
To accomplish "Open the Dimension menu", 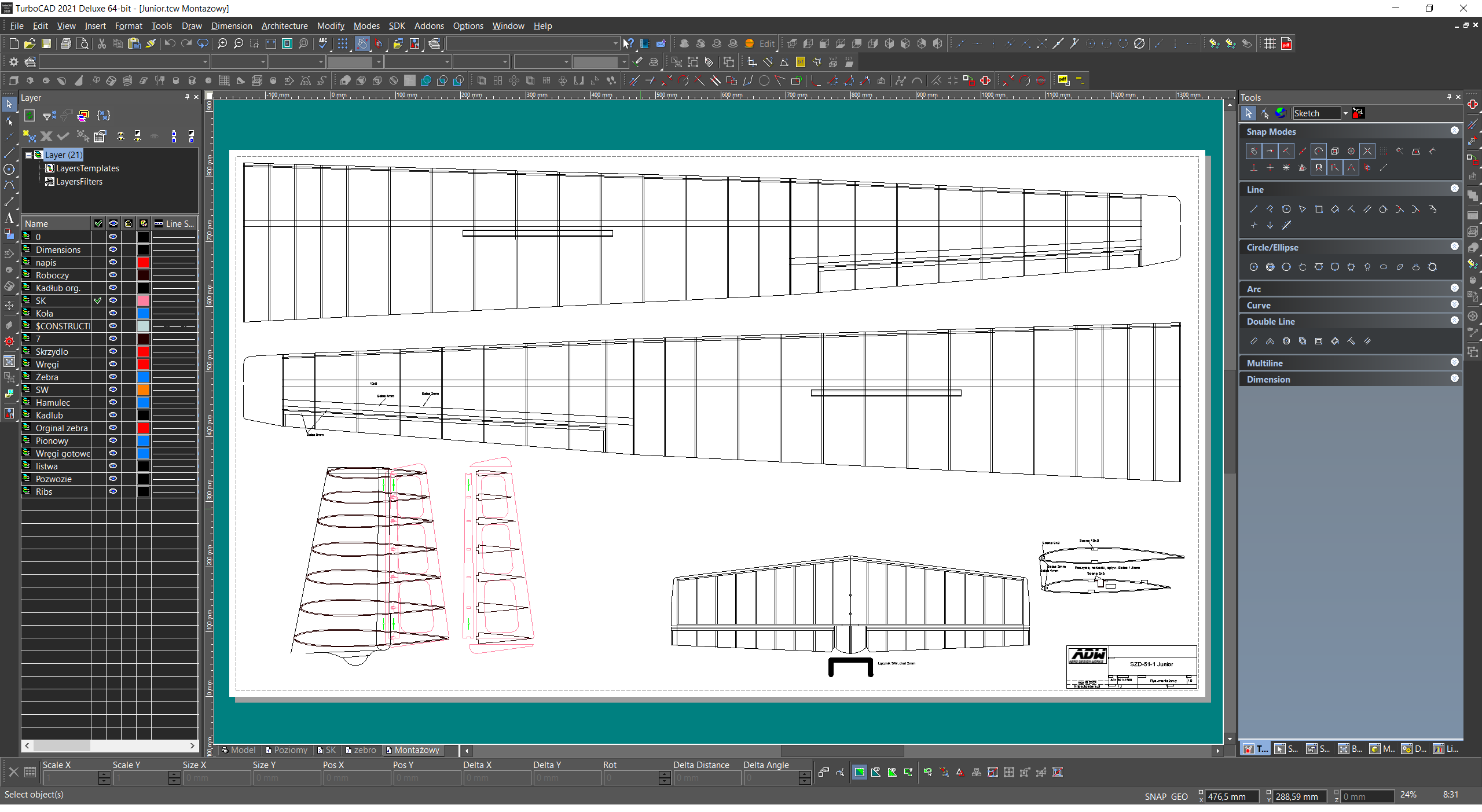I will tap(231, 26).
